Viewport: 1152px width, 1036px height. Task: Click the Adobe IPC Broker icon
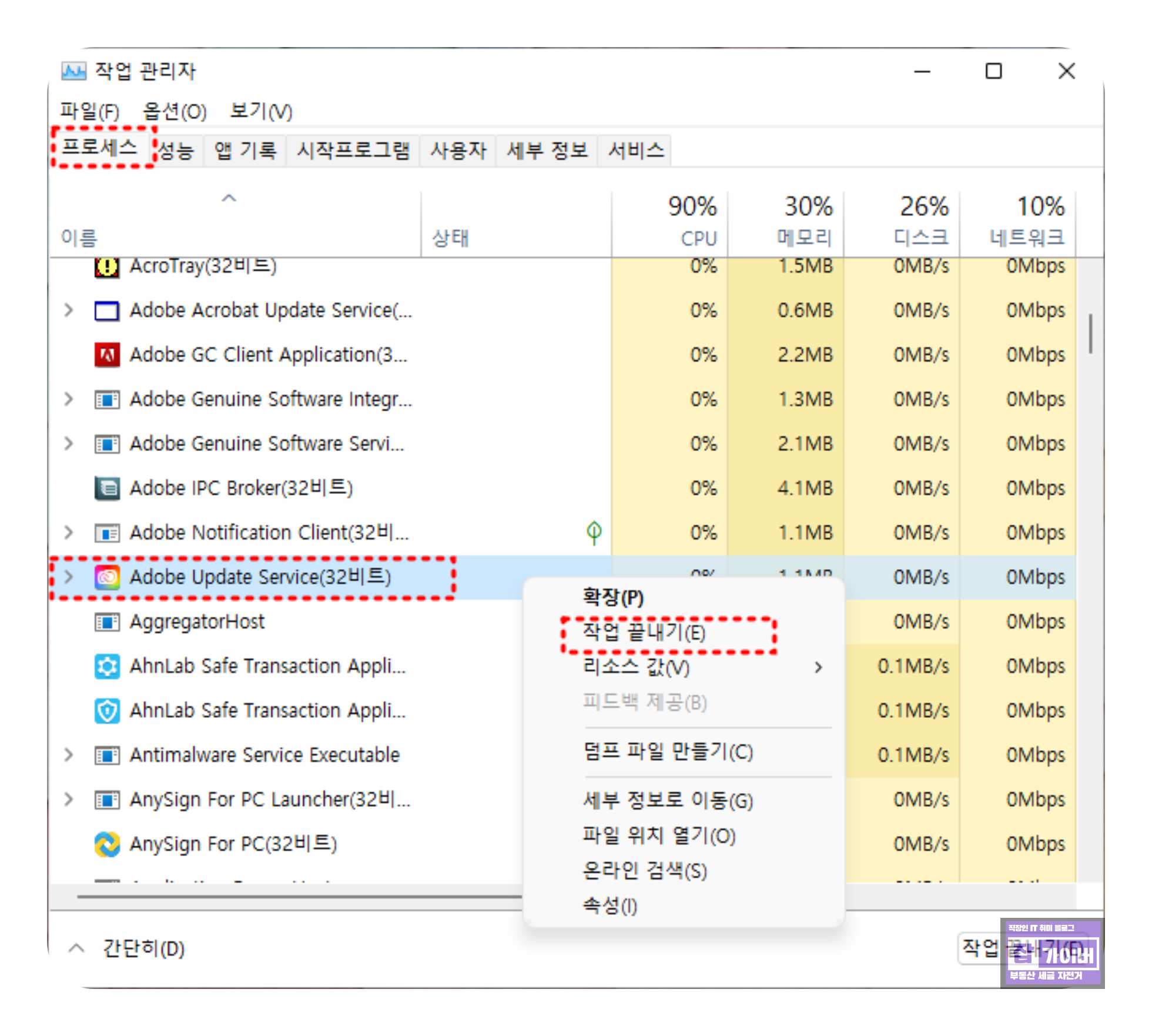106,488
